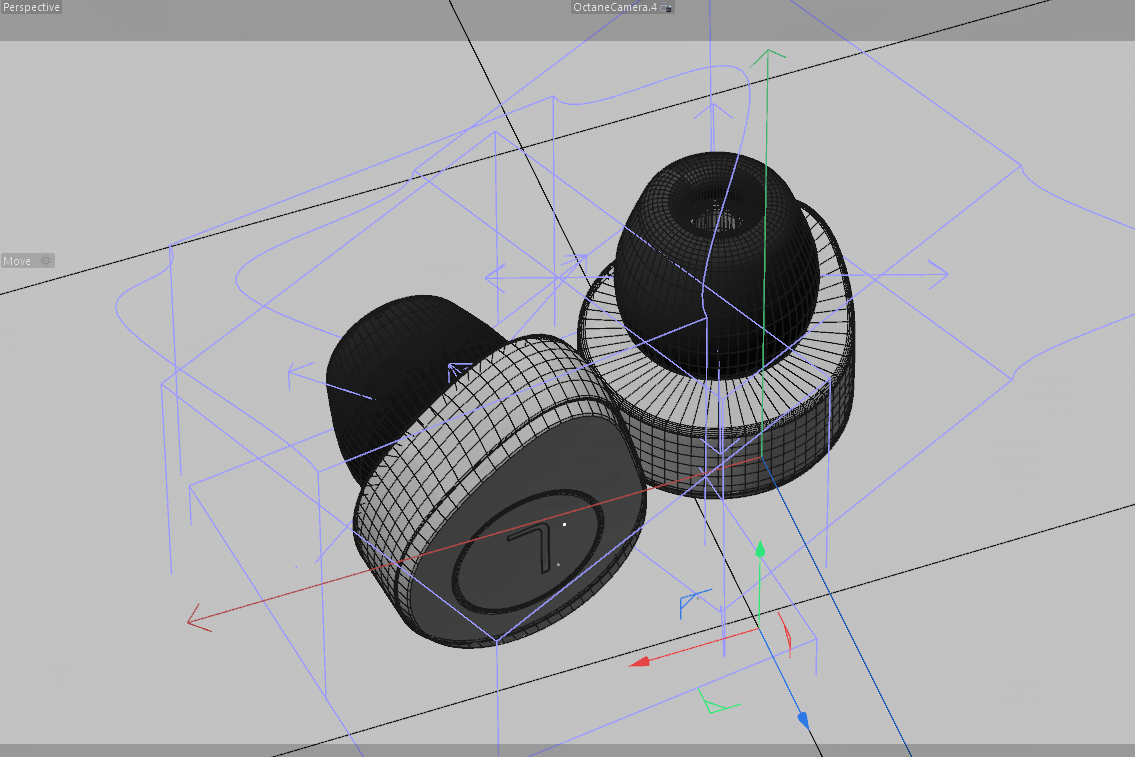Select the OctaneCamera.4 name label
The width and height of the screenshot is (1135, 757).
(x=616, y=7)
